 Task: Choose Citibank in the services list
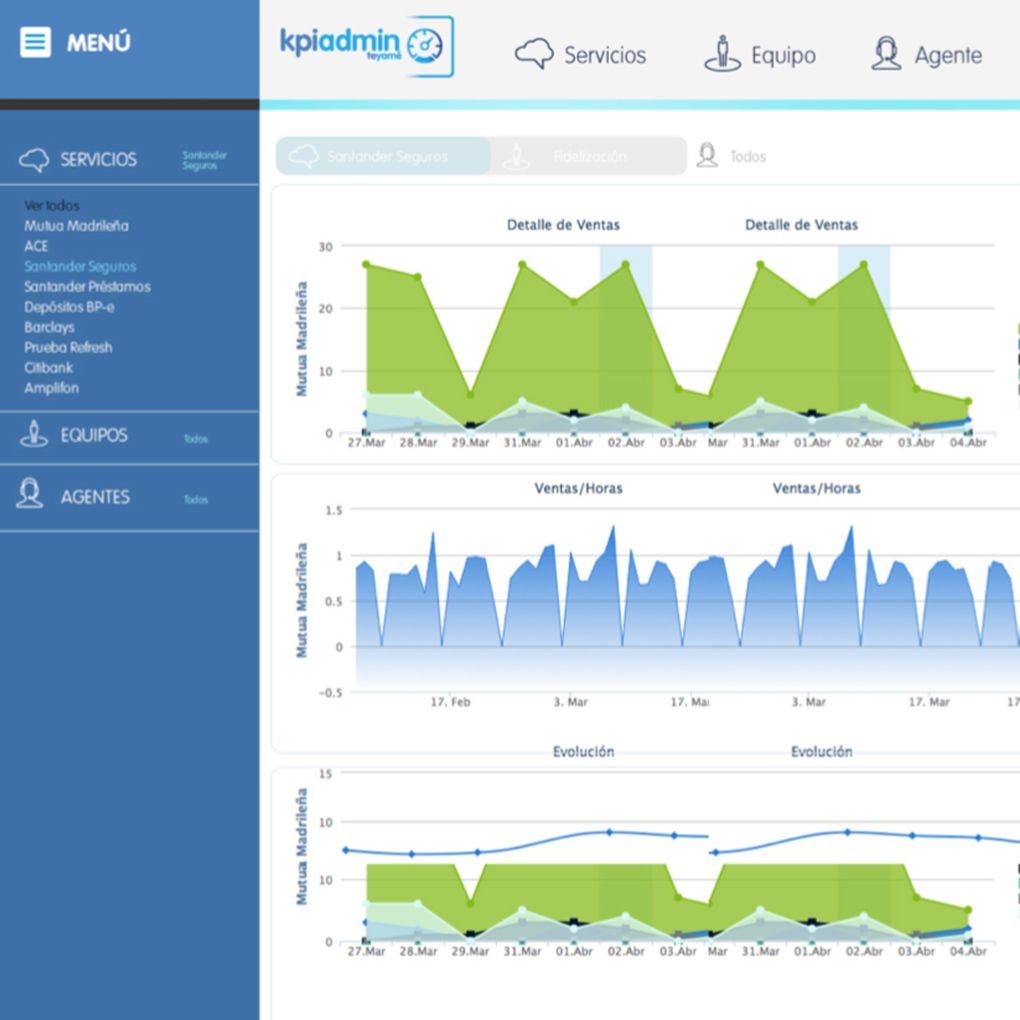(x=48, y=368)
